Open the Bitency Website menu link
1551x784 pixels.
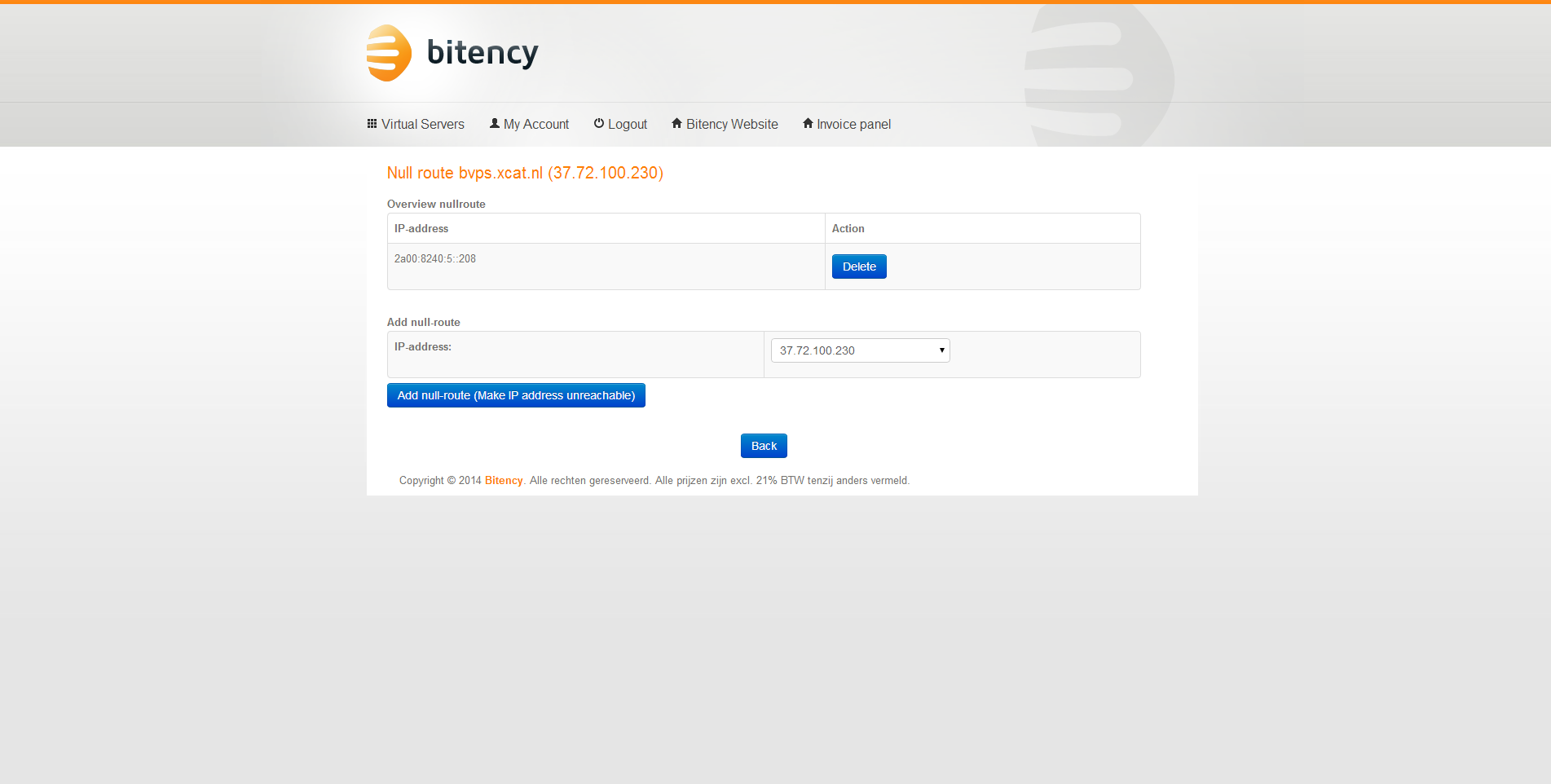pyautogui.click(x=732, y=125)
